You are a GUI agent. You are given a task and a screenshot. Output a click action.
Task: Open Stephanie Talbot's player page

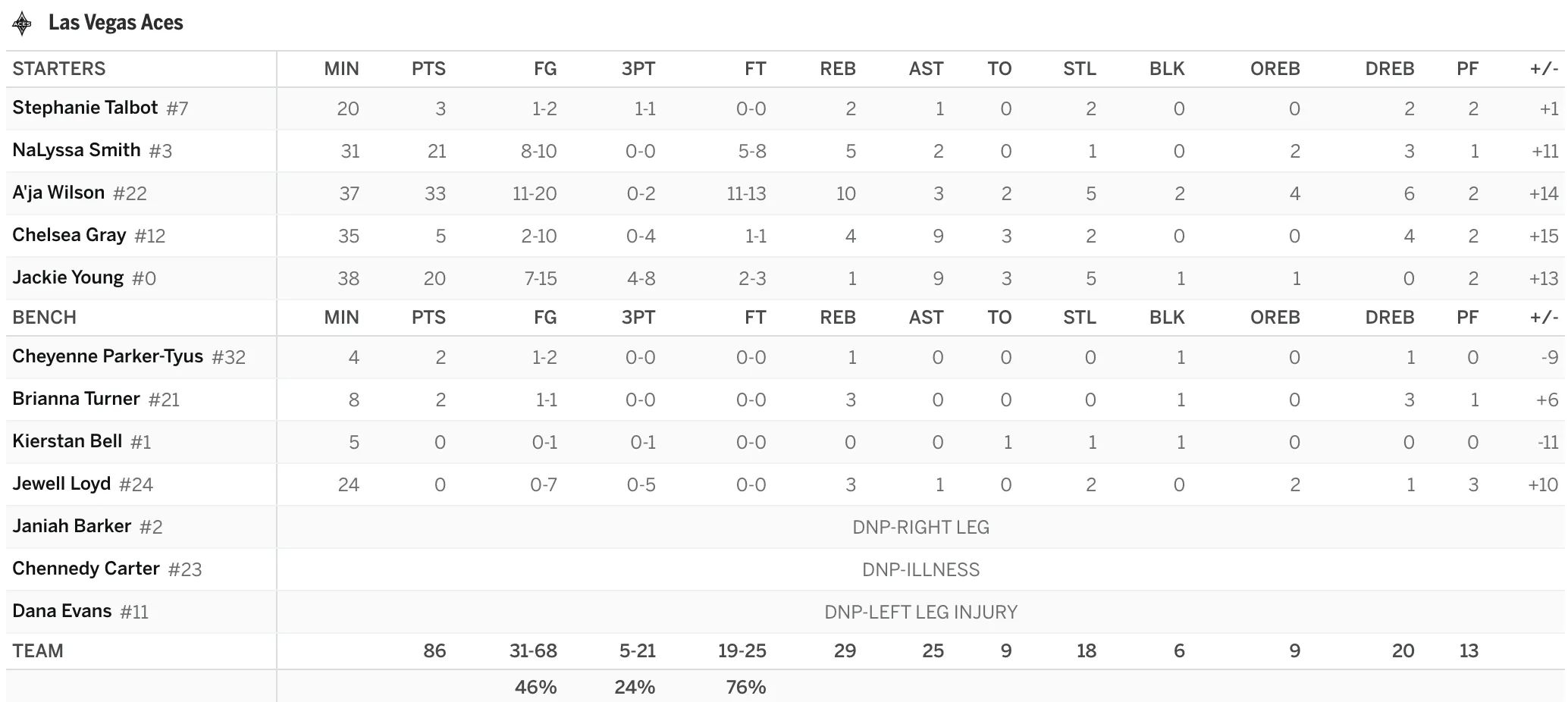pos(85,108)
